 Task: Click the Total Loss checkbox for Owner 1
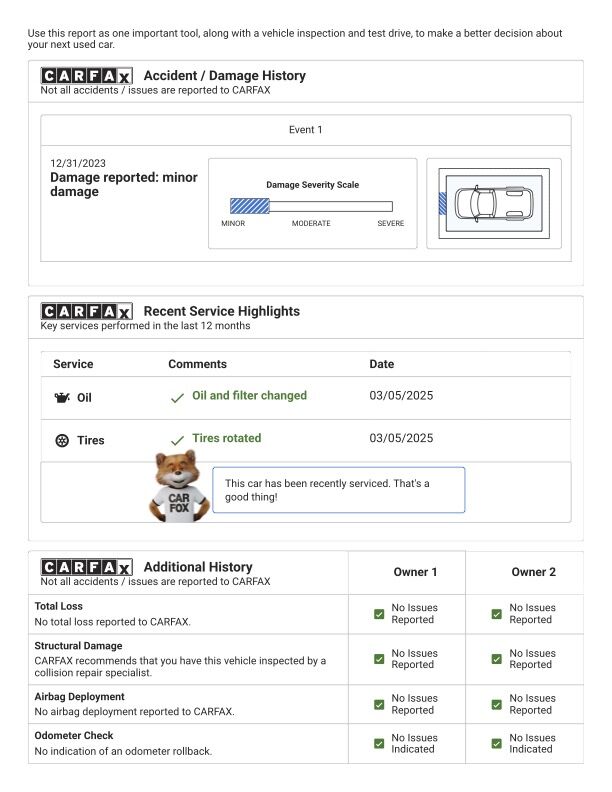pyautogui.click(x=379, y=614)
